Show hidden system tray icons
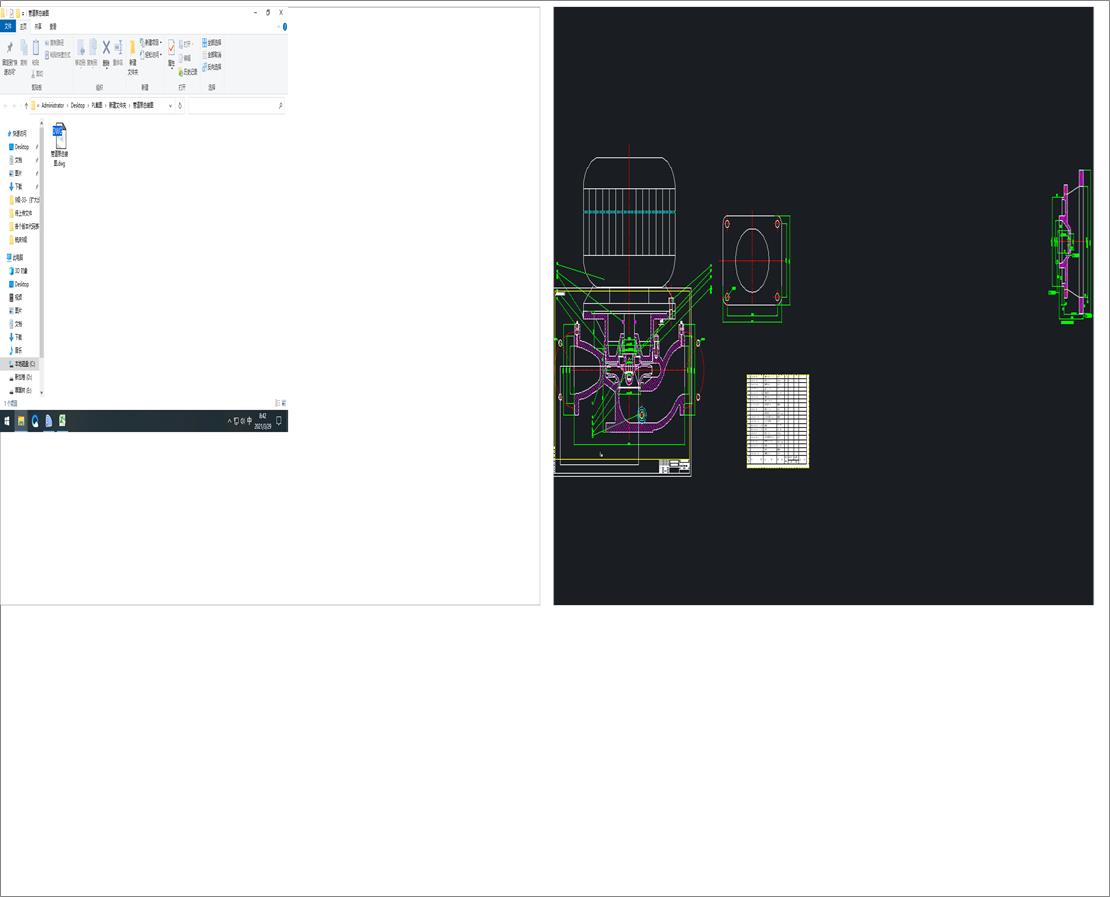The width and height of the screenshot is (1110, 897). [x=229, y=421]
